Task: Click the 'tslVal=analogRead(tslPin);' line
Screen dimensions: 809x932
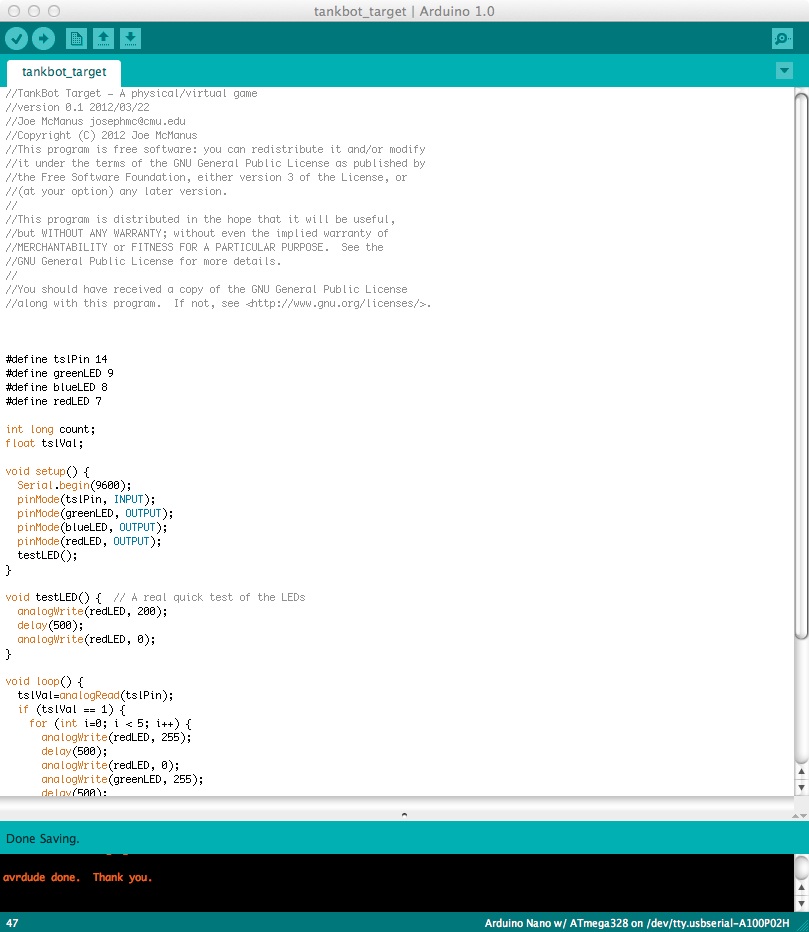Action: pos(95,695)
